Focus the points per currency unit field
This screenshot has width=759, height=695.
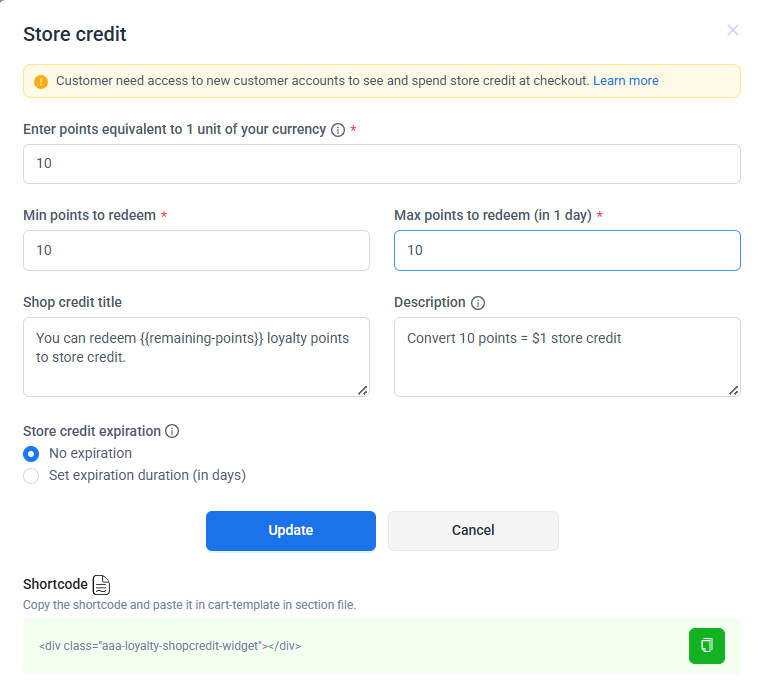[x=381, y=164]
